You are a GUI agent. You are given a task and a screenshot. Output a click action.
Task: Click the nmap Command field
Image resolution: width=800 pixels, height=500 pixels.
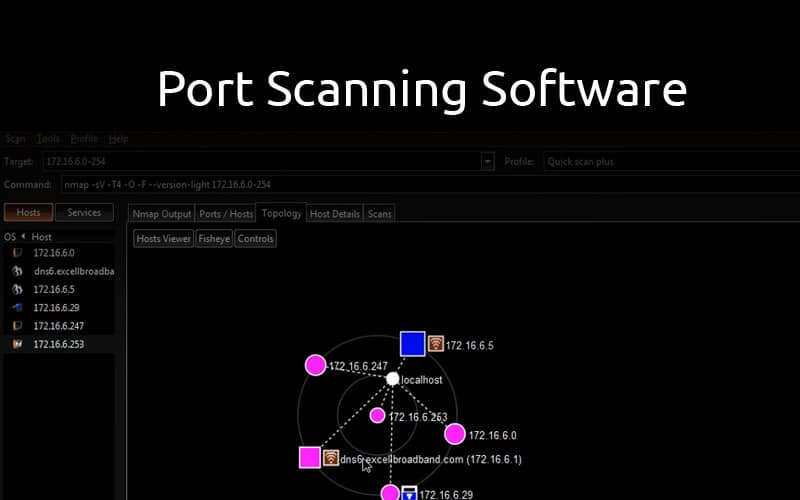click(x=430, y=185)
